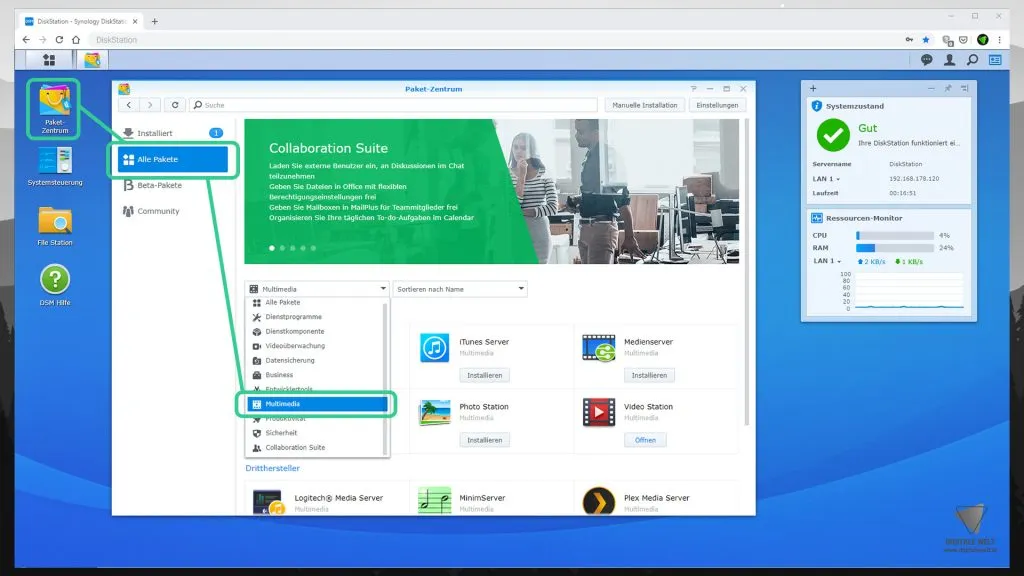Screen dimensions: 1024x576
Task: Open the Paket-Zentrum help question mark
Action: click(694, 89)
